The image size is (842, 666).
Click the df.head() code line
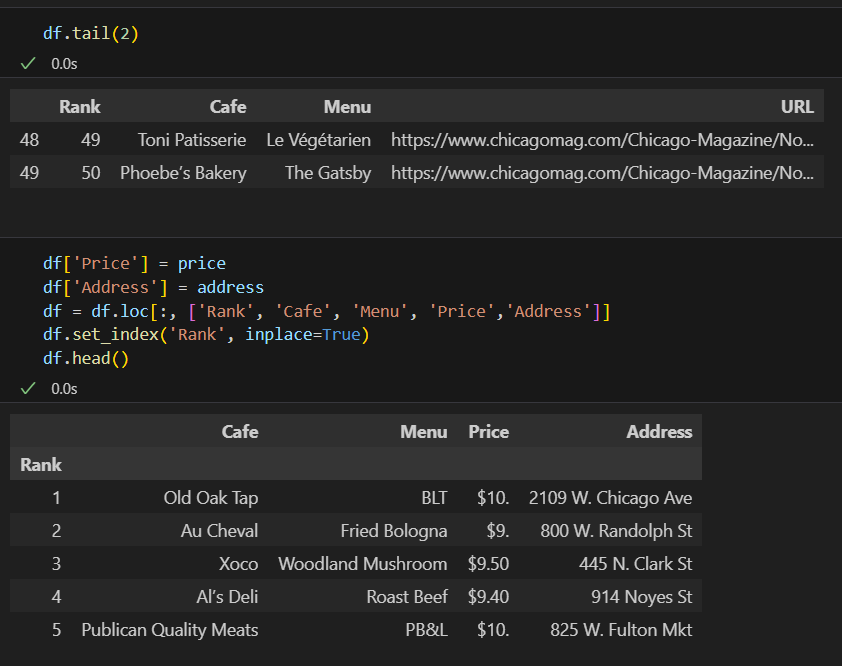click(86, 358)
